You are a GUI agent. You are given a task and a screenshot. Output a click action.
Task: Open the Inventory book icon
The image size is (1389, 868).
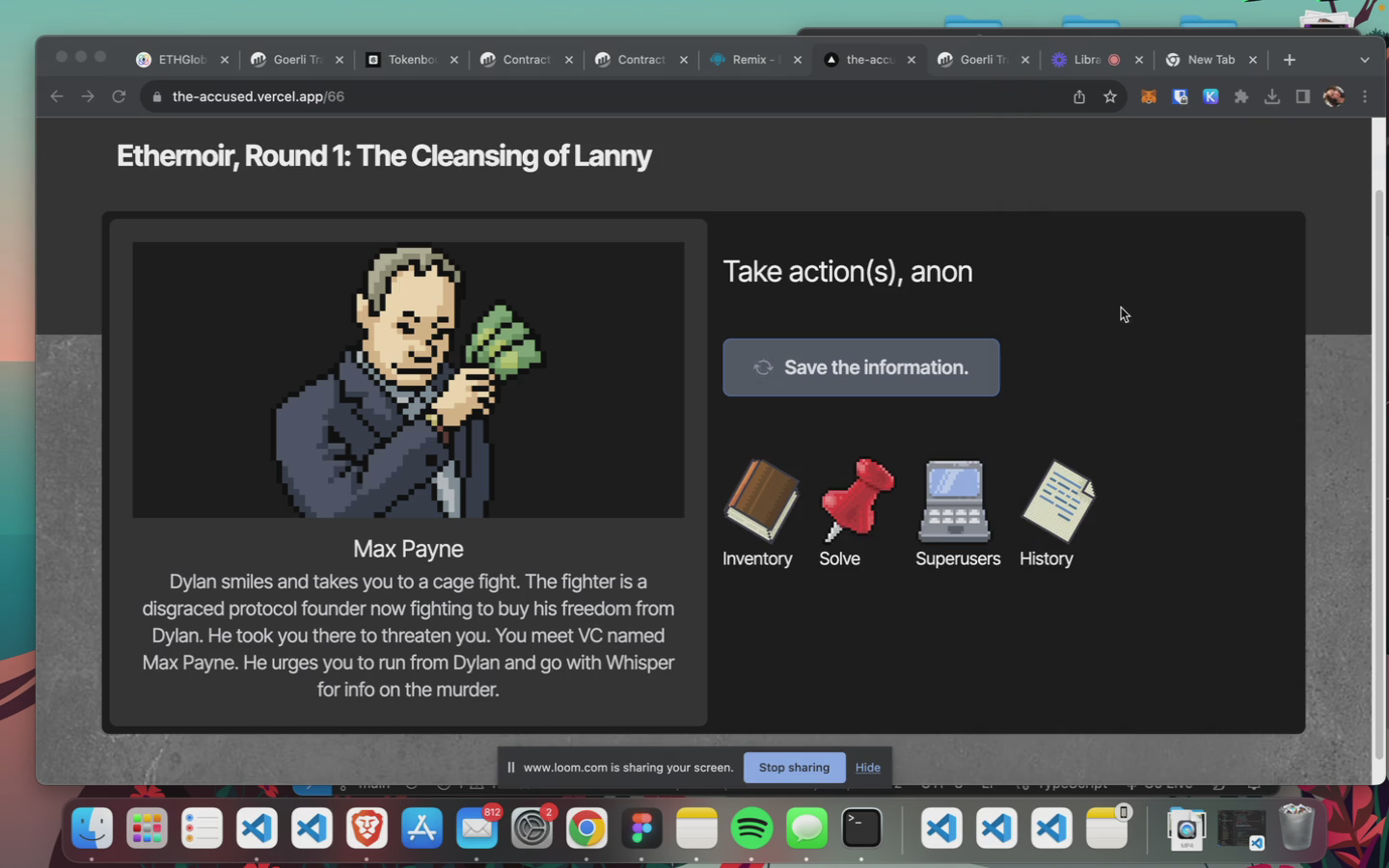click(761, 501)
